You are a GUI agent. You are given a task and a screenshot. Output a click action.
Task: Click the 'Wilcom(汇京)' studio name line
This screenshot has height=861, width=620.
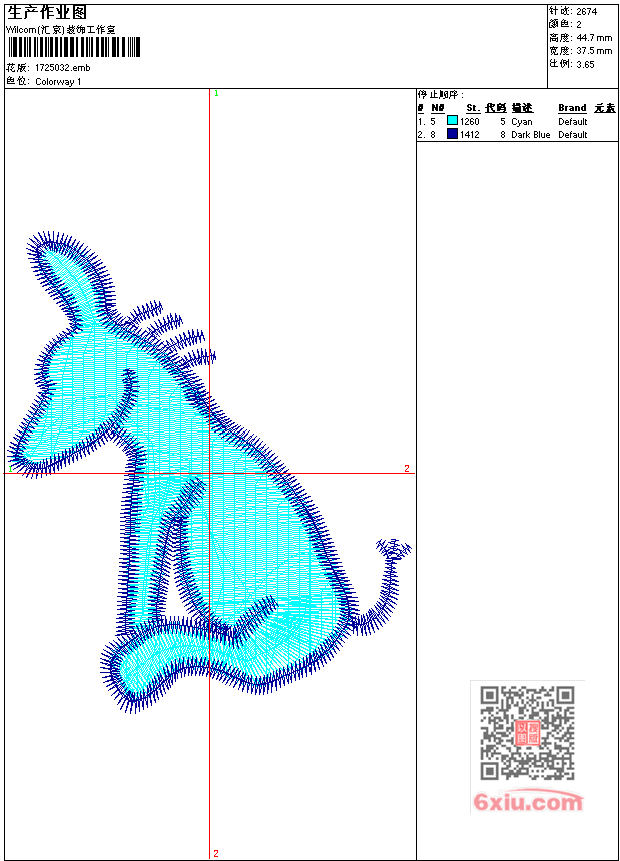click(60, 30)
